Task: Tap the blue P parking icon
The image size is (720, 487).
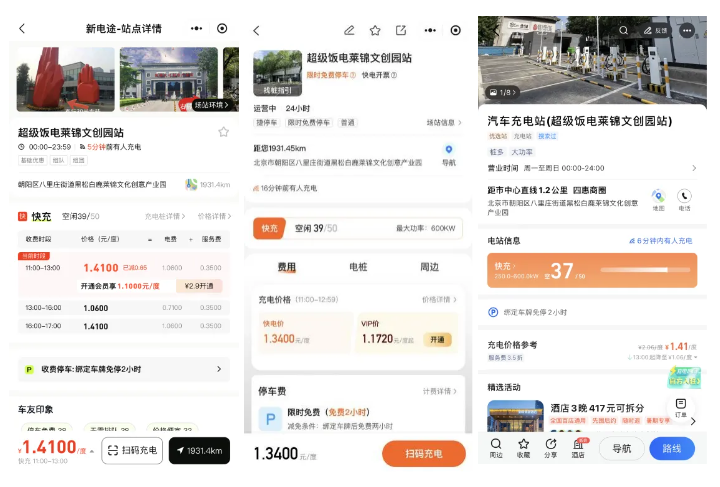Action: 270,419
